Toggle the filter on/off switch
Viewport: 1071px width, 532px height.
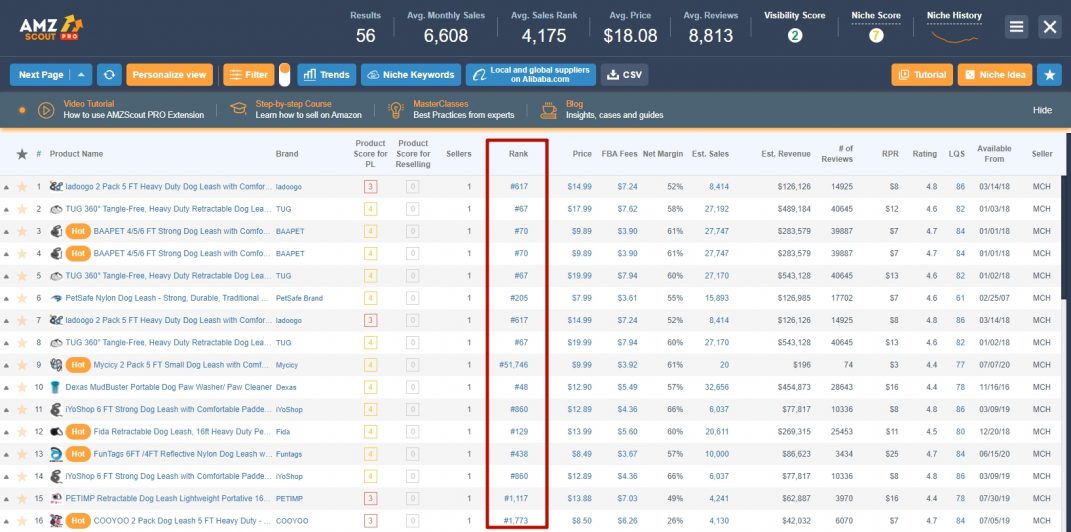(x=285, y=75)
